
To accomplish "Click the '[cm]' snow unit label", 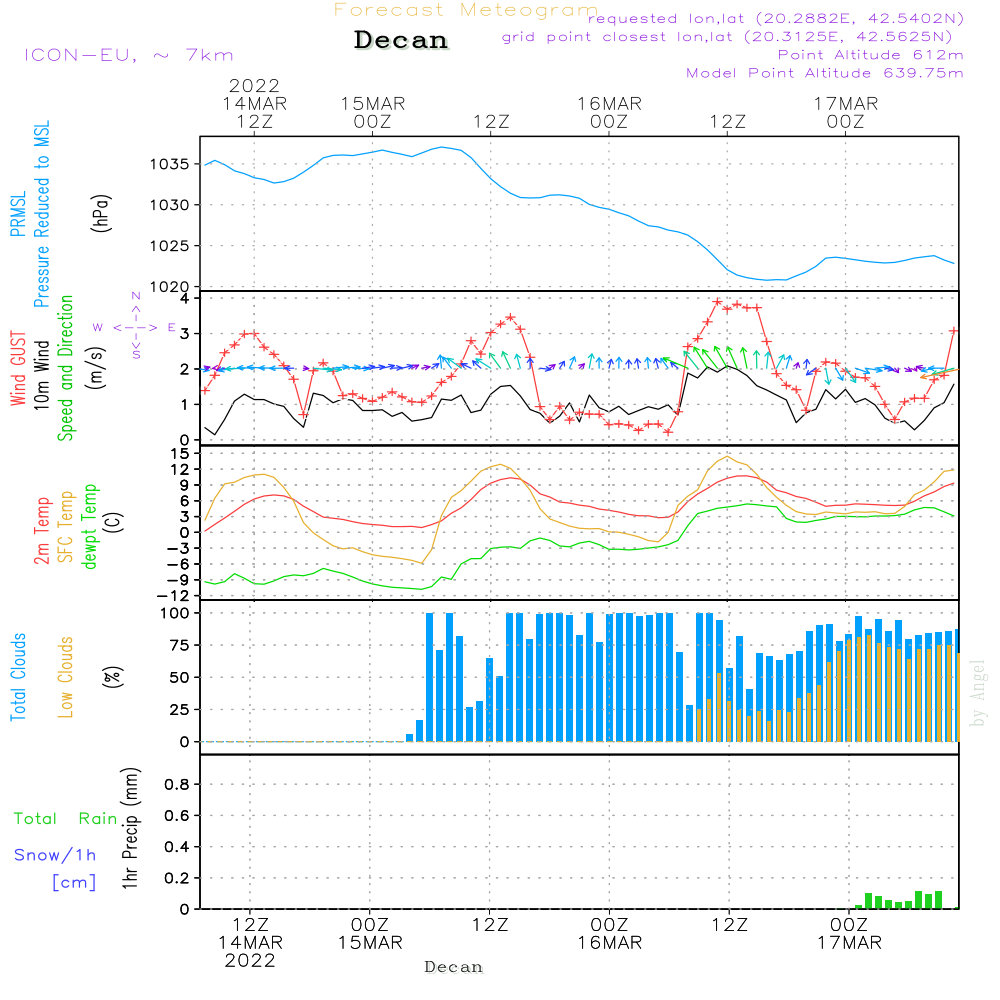I will [x=74, y=882].
